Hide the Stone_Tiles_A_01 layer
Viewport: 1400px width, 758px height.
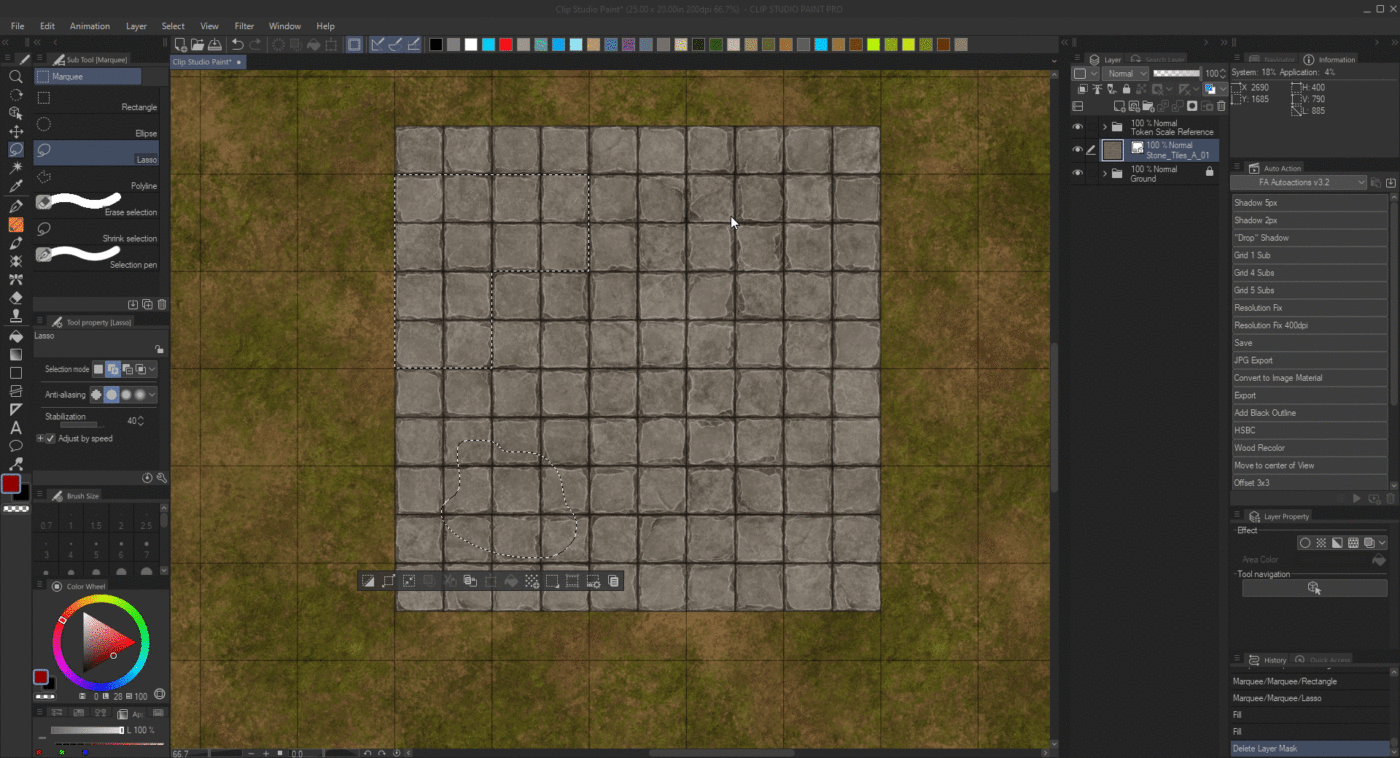pyautogui.click(x=1077, y=150)
